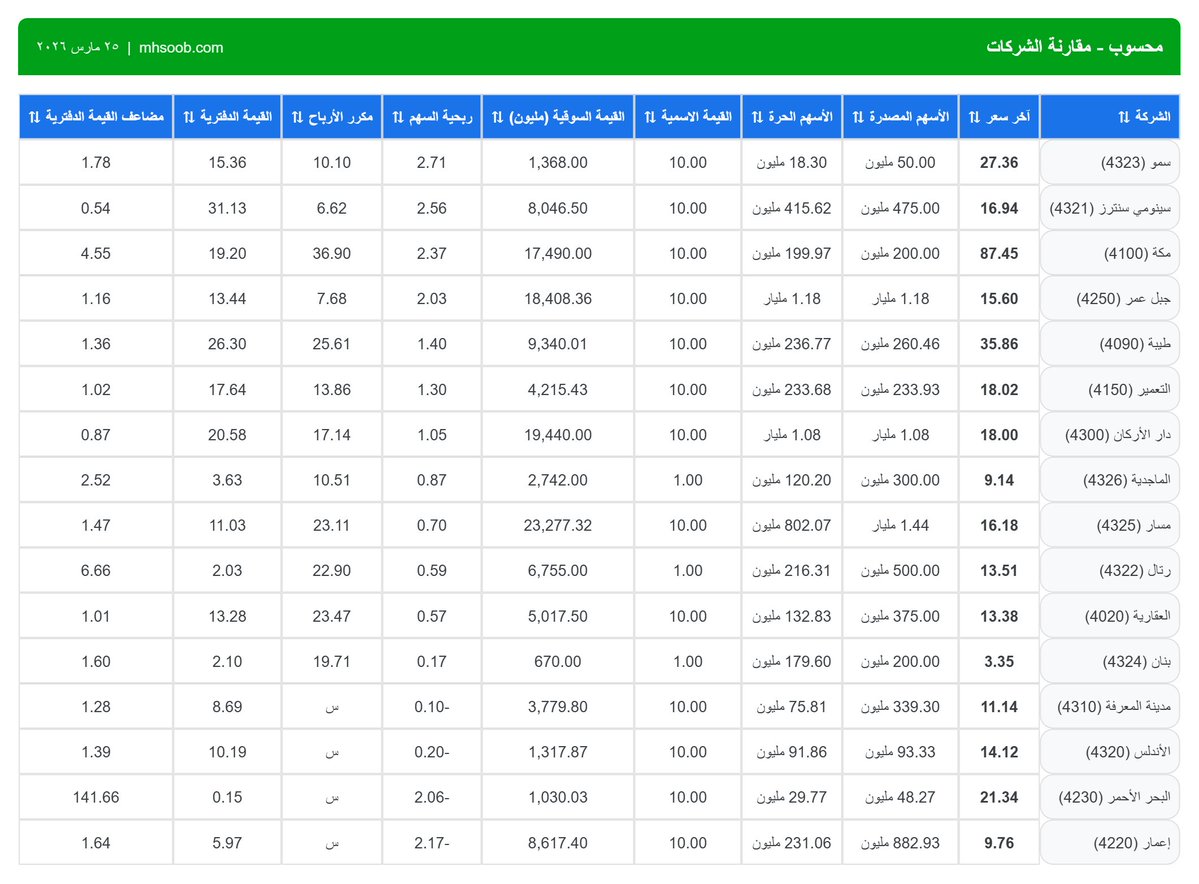The image size is (1199, 884).
Task: Open جبل عمر (4250) company
Action: pos(1110,298)
